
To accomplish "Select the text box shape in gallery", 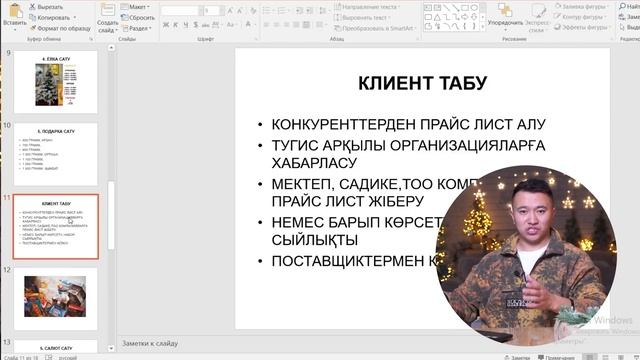I will click(428, 7).
